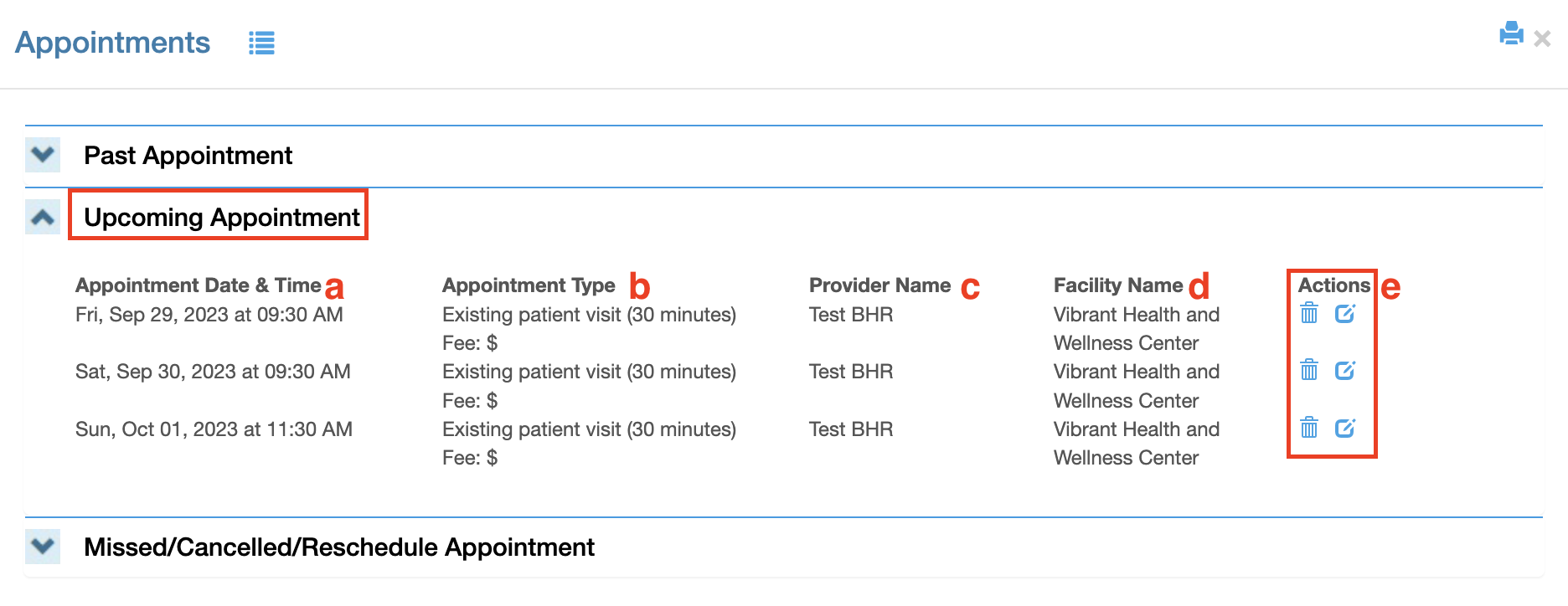Click the Provider Name column header
The height and width of the screenshot is (606, 1568).
coord(879,285)
